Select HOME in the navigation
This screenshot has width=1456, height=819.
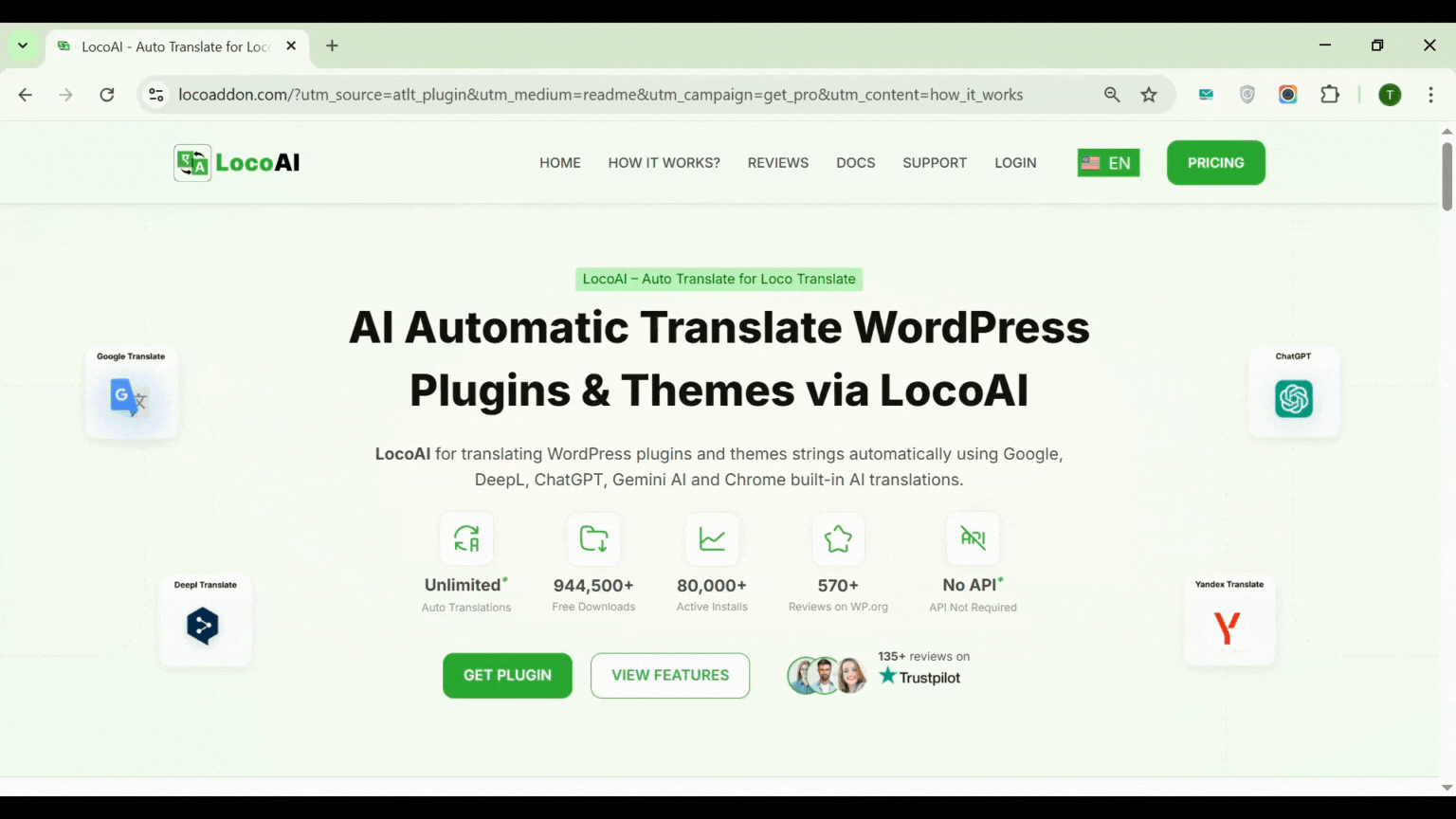560,162
